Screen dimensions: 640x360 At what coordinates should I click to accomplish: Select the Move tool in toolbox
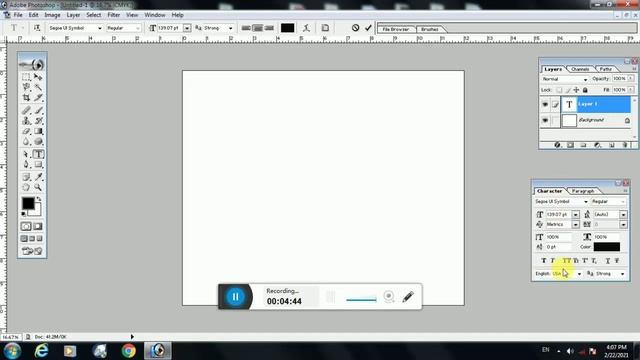coord(38,77)
